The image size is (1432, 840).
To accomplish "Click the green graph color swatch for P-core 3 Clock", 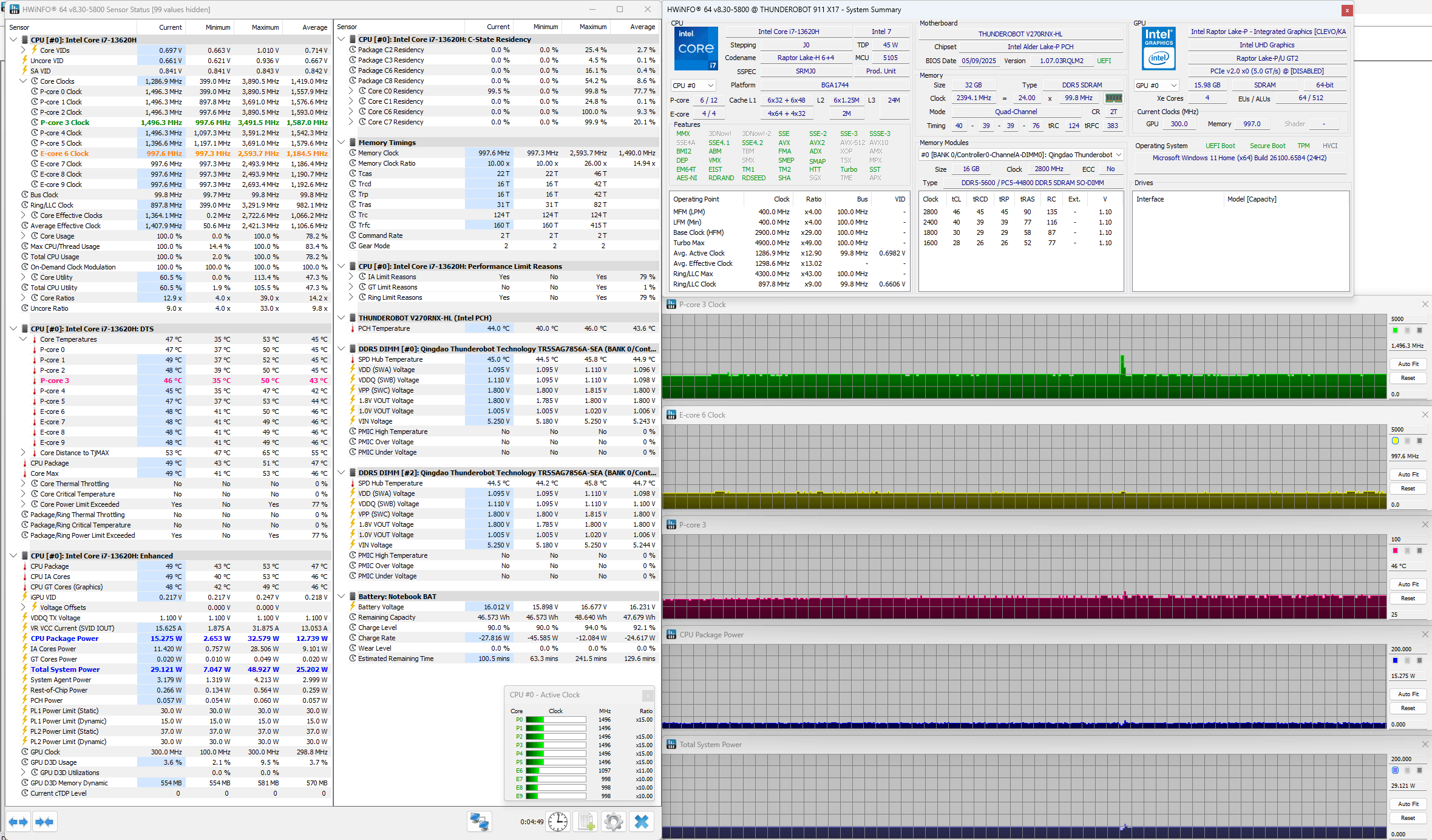I will [1395, 330].
